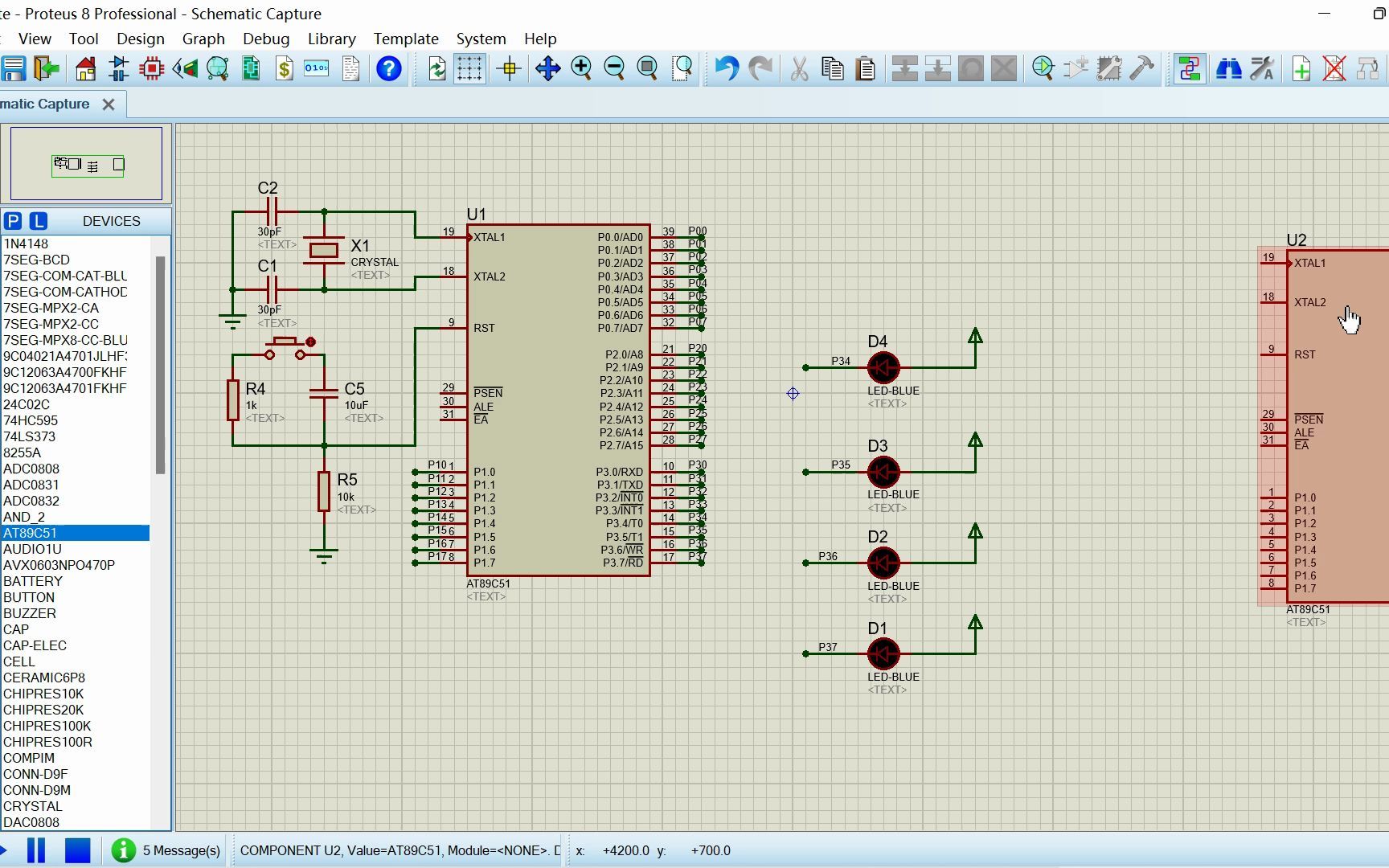1389x868 pixels.
Task: Open the Source Code 0101 icon
Action: point(316,68)
